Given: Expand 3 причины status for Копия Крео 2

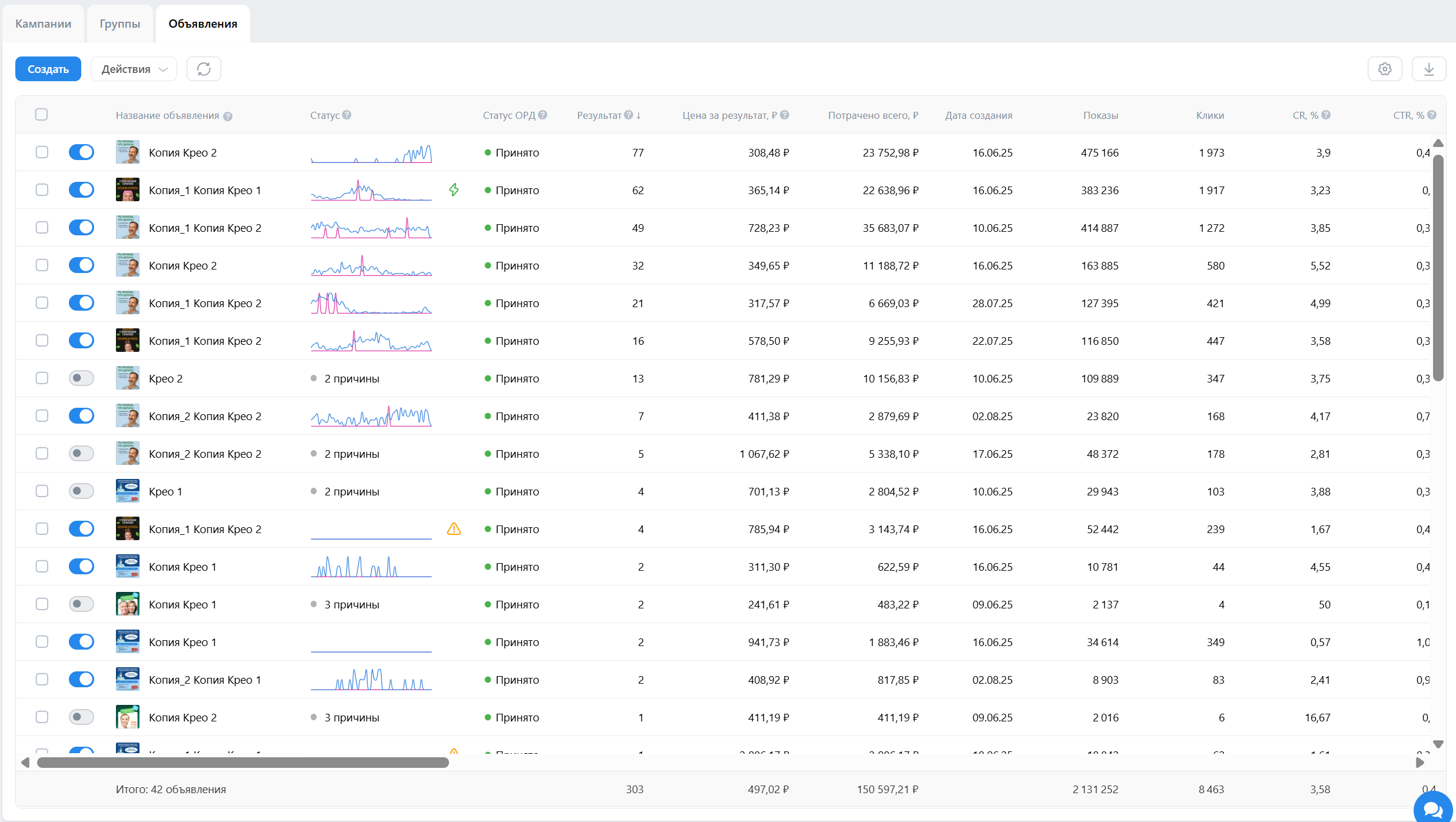Looking at the screenshot, I should (x=351, y=717).
